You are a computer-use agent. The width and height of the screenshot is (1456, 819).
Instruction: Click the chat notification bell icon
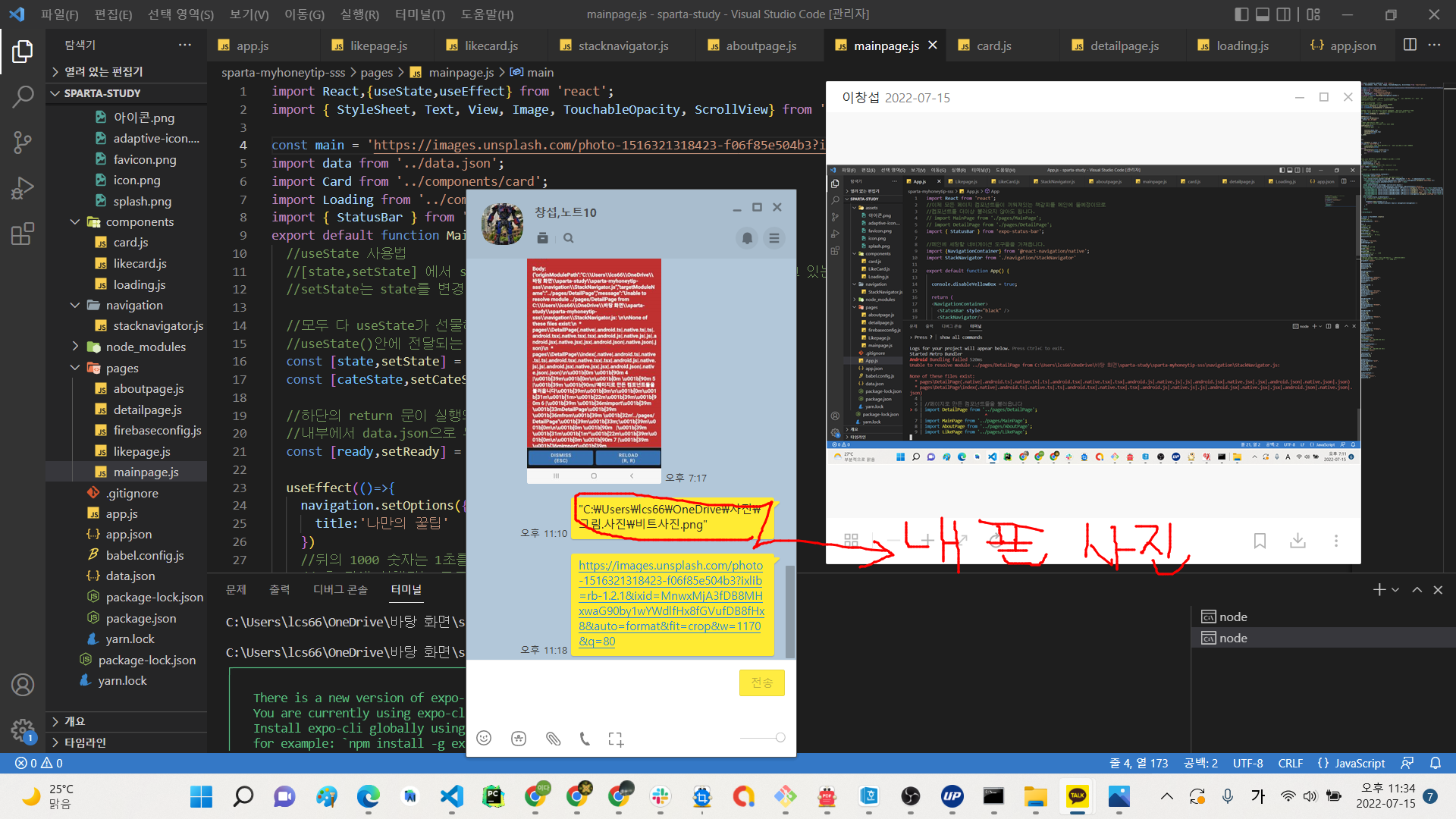[747, 238]
